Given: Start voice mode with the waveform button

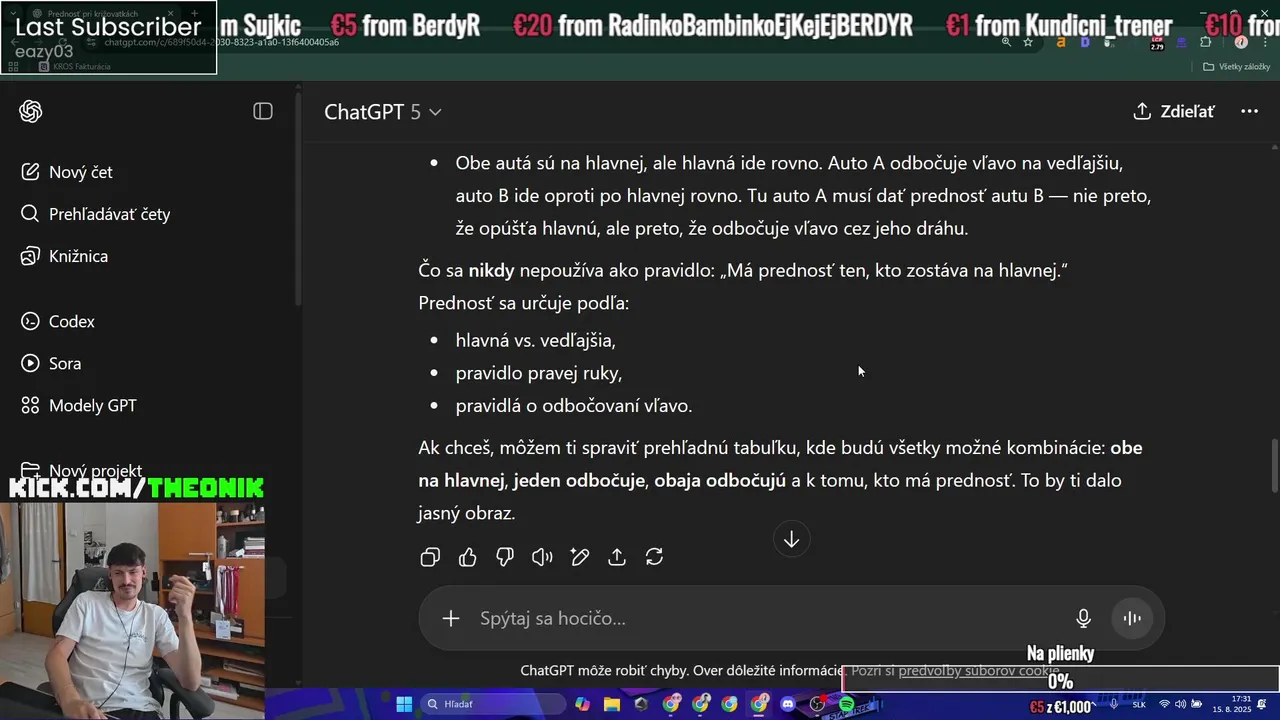Looking at the screenshot, I should [x=1132, y=618].
